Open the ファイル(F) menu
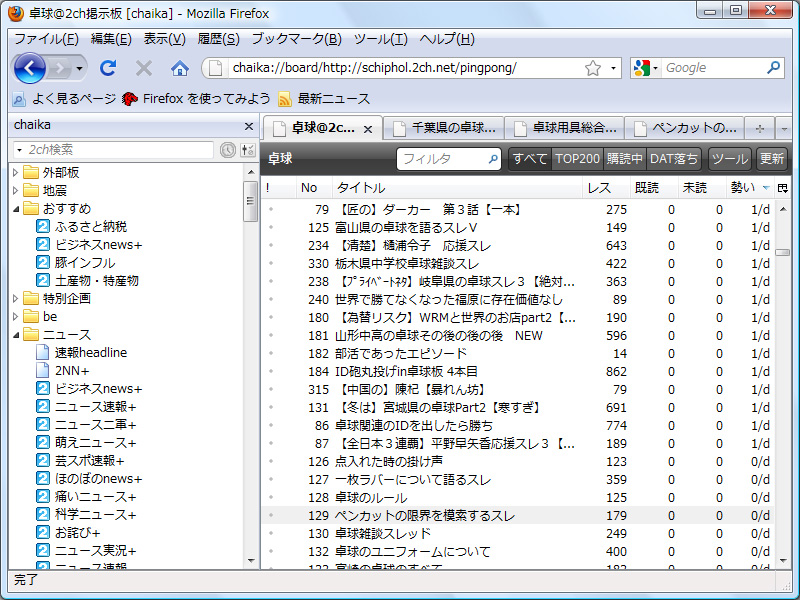The image size is (800, 600). tap(46, 39)
